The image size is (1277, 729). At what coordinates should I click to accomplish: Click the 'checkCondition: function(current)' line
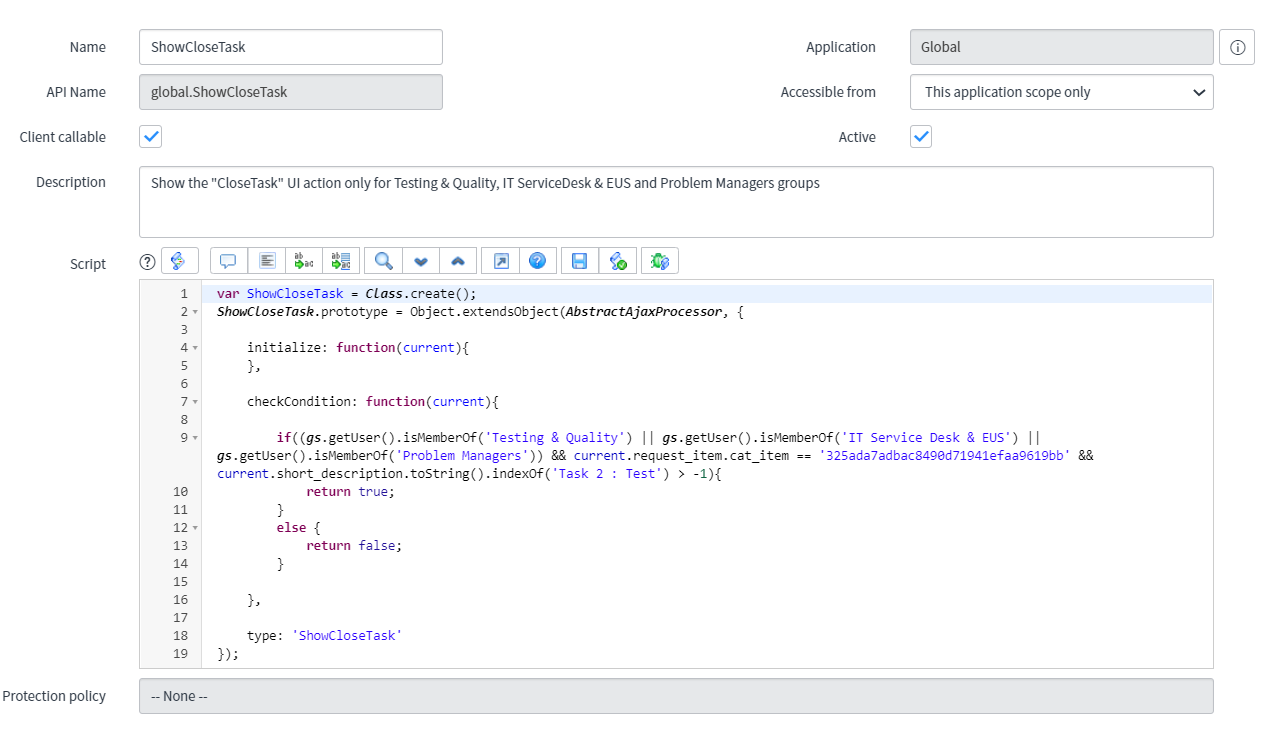pos(372,402)
